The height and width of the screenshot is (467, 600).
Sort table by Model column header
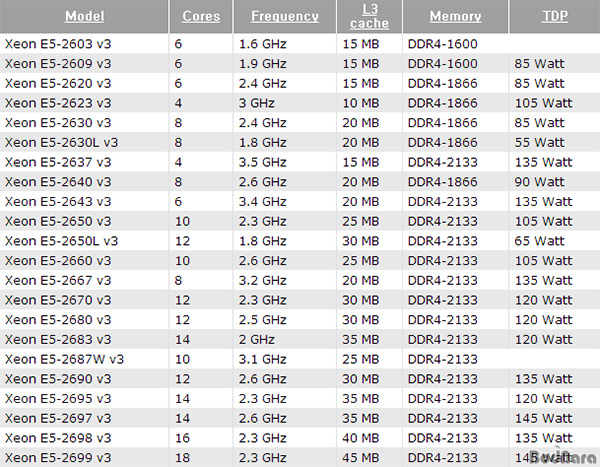tap(85, 16)
